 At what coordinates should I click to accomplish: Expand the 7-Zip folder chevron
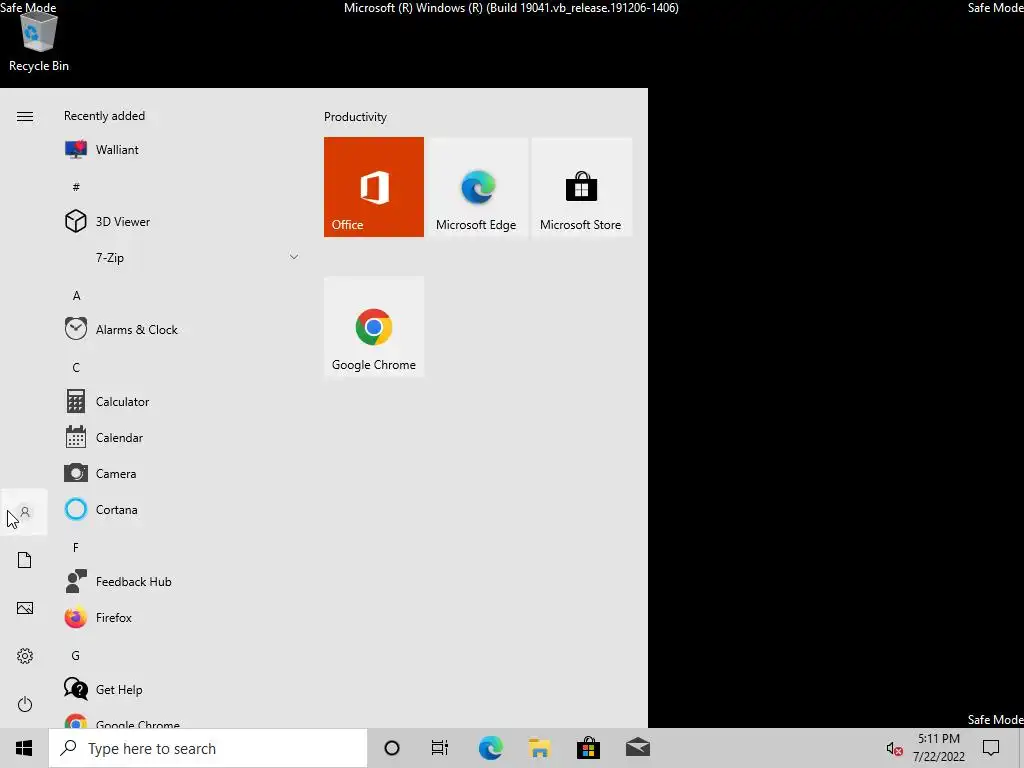294,257
